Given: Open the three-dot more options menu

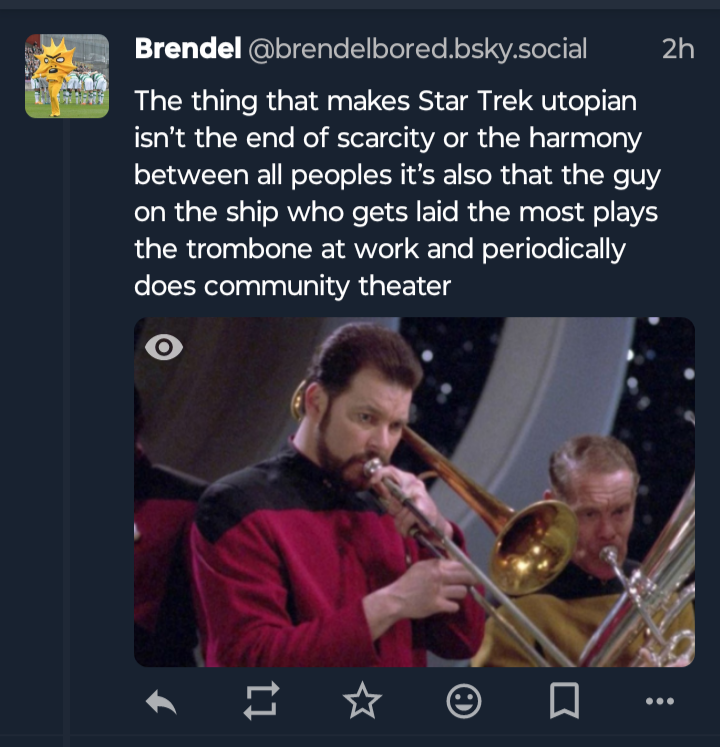Looking at the screenshot, I should tap(660, 702).
